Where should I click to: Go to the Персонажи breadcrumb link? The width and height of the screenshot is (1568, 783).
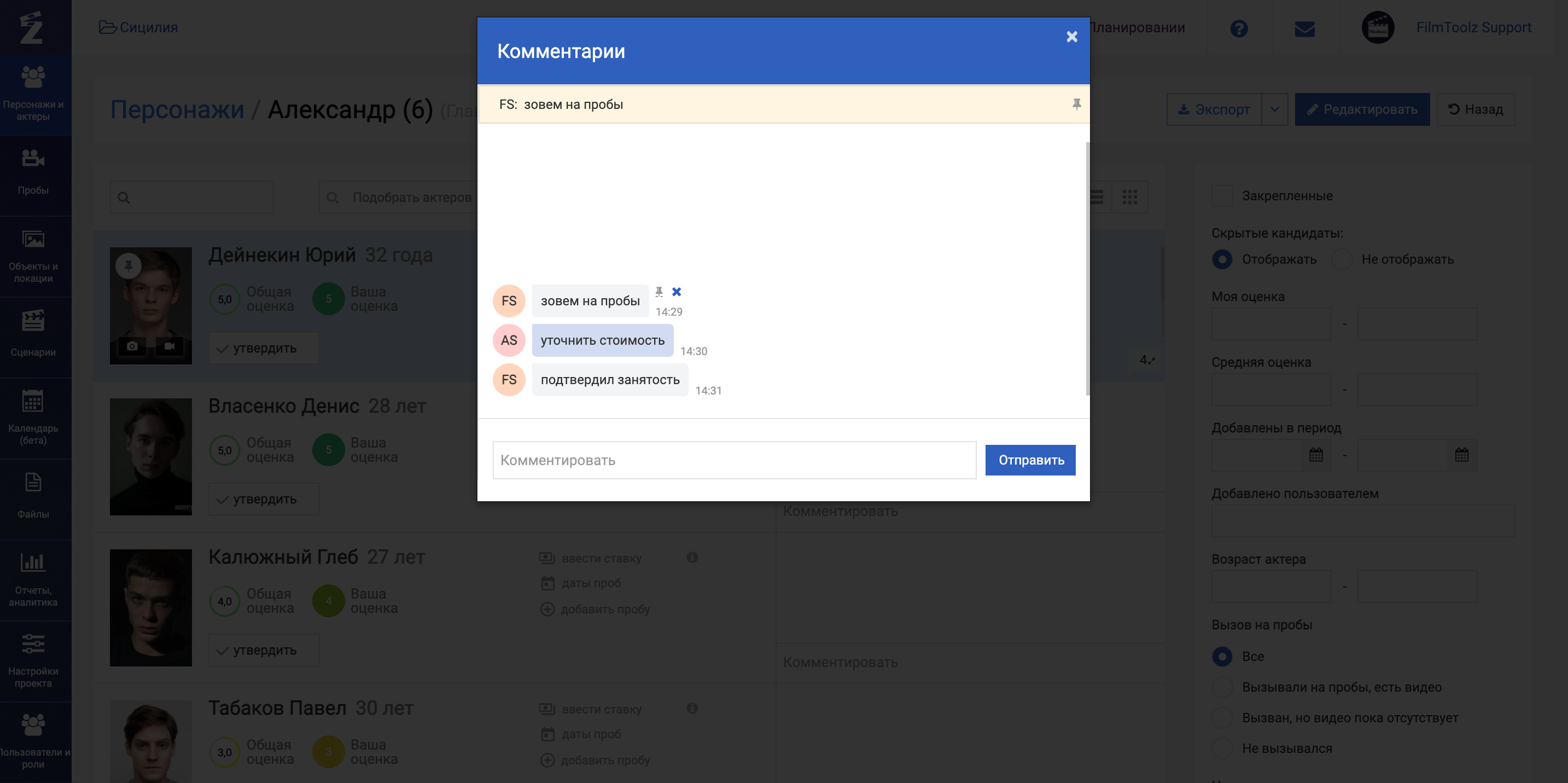[x=177, y=109]
